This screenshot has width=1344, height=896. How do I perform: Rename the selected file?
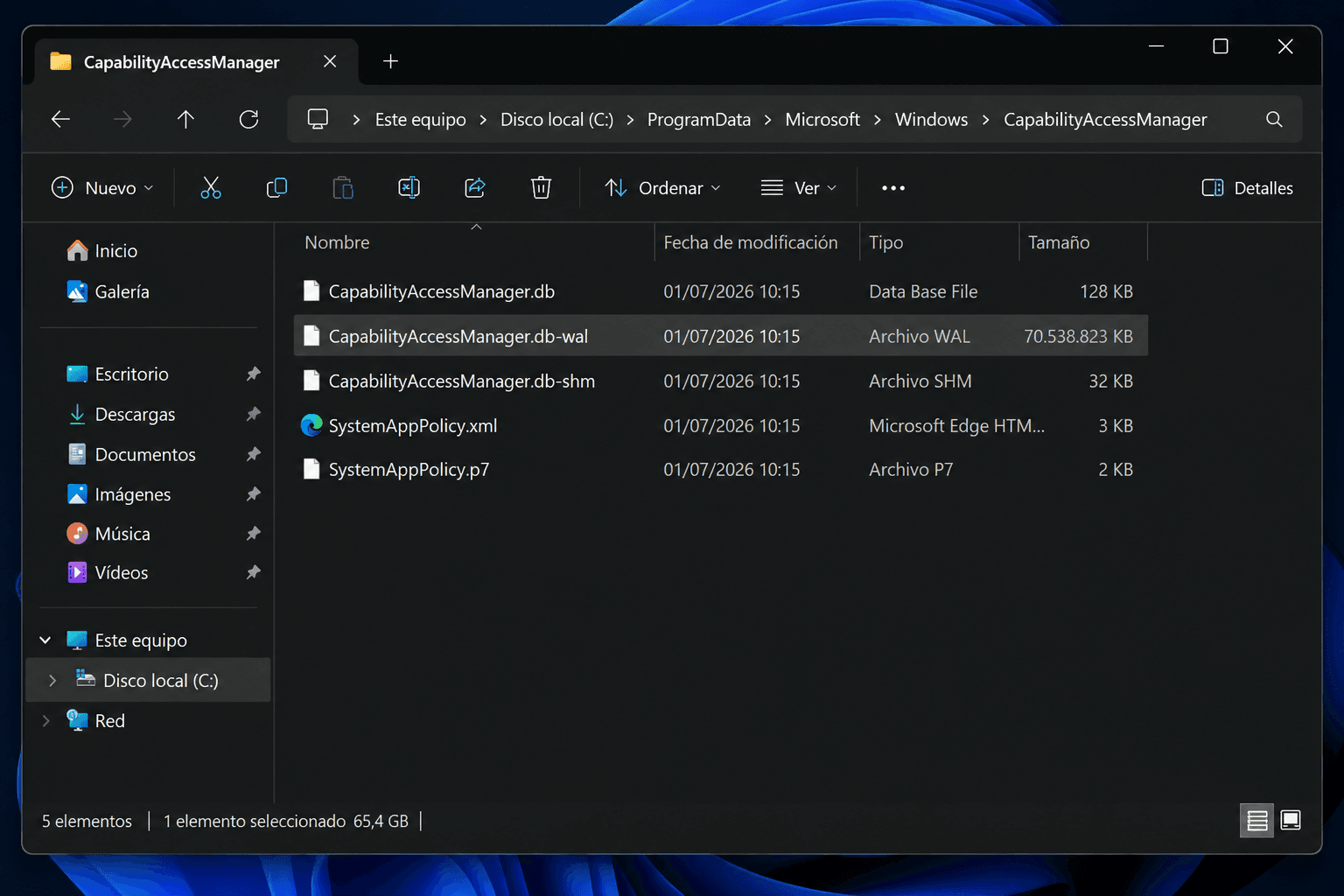[x=409, y=187]
